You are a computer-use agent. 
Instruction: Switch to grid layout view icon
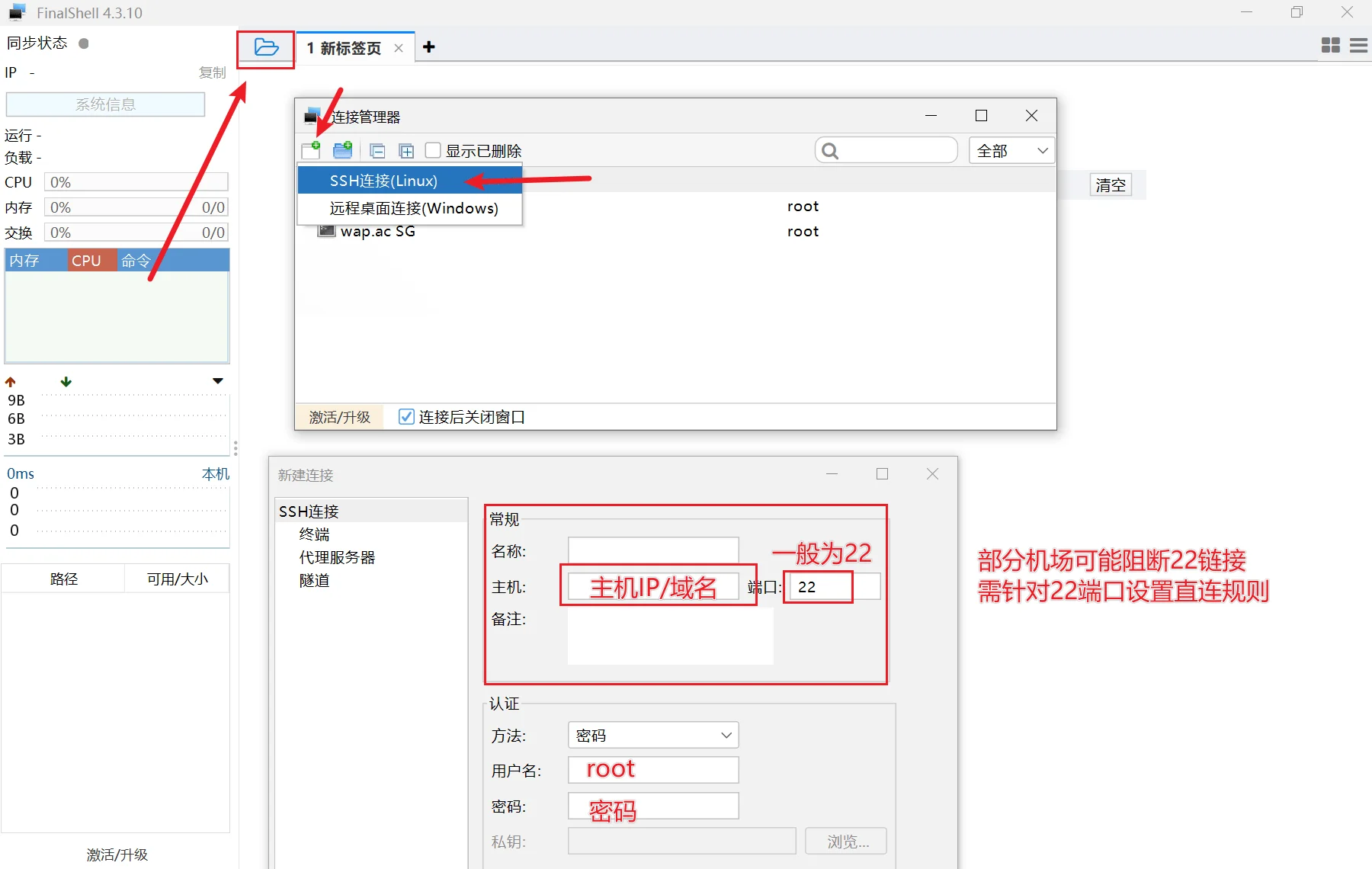(x=1331, y=46)
